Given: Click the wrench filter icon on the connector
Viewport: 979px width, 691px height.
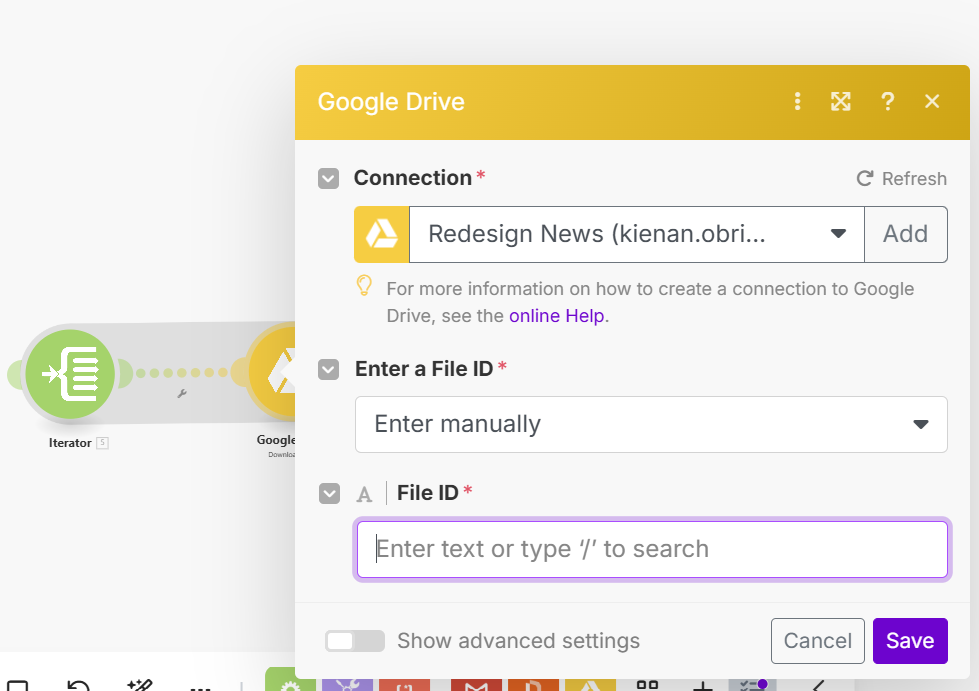Looking at the screenshot, I should (x=182, y=393).
